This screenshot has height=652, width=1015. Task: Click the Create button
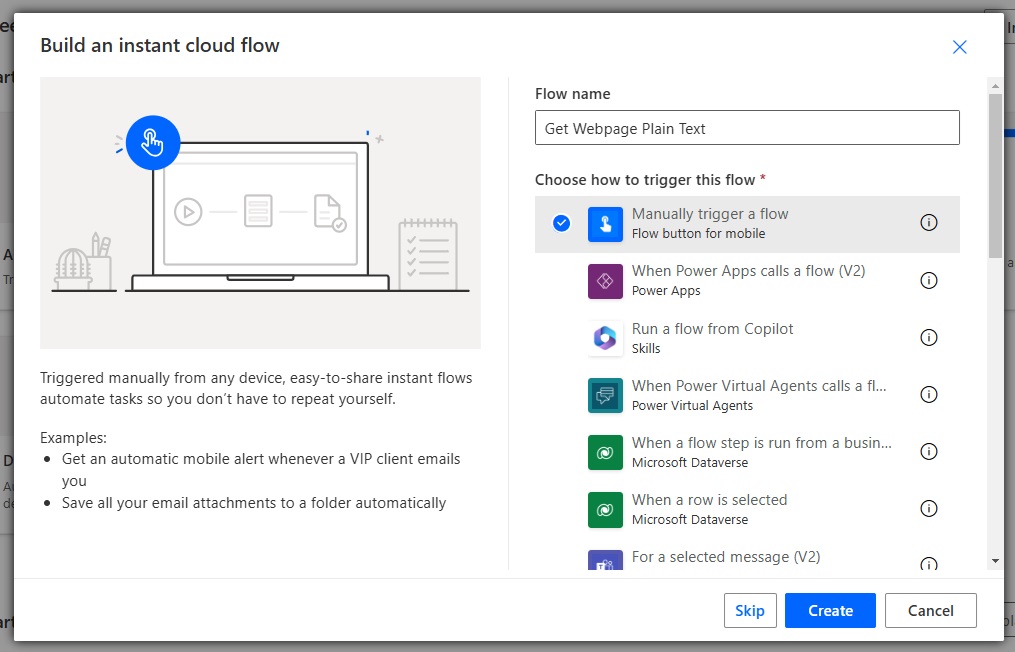tap(830, 610)
